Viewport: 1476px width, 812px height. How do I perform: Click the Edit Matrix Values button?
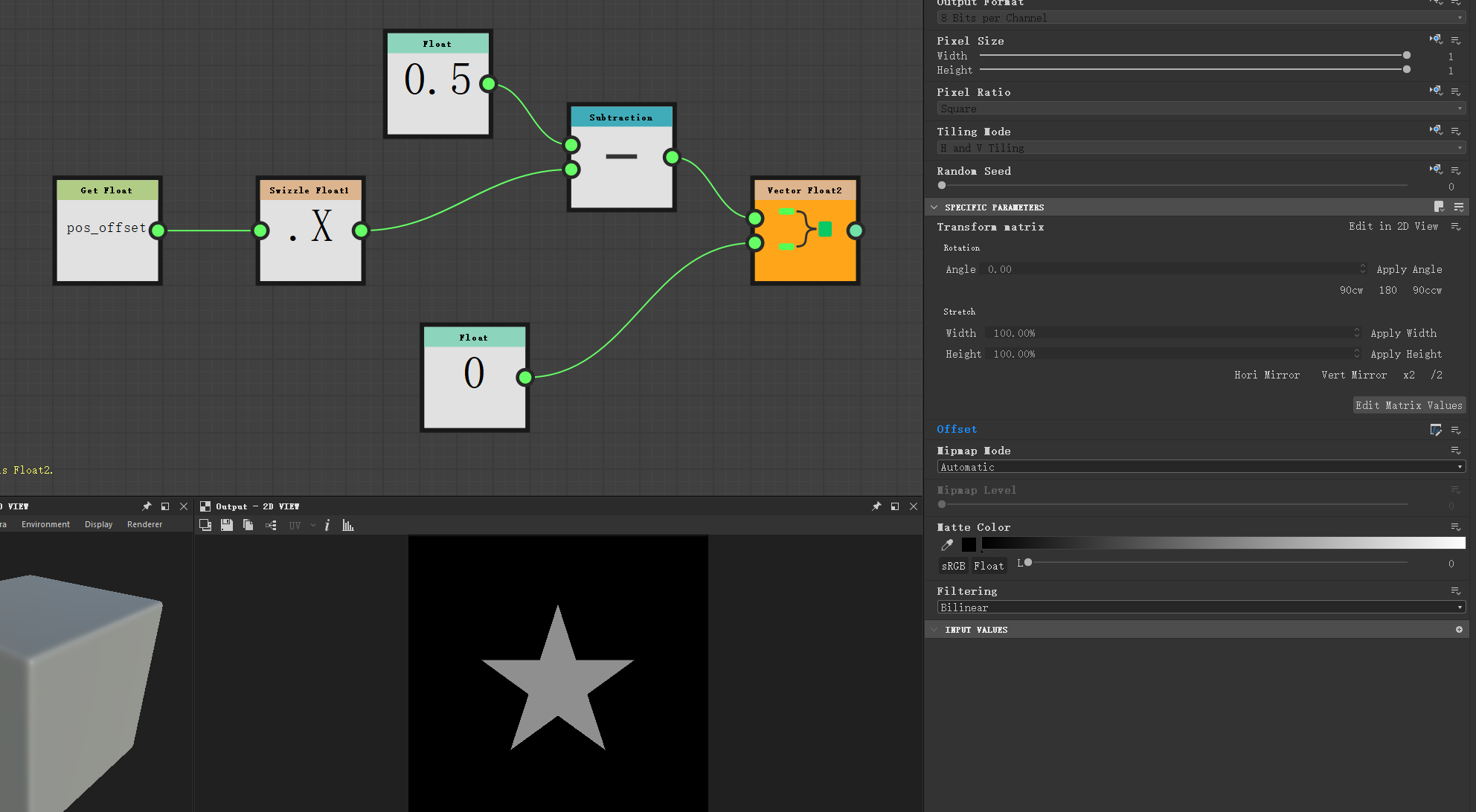[x=1409, y=405]
